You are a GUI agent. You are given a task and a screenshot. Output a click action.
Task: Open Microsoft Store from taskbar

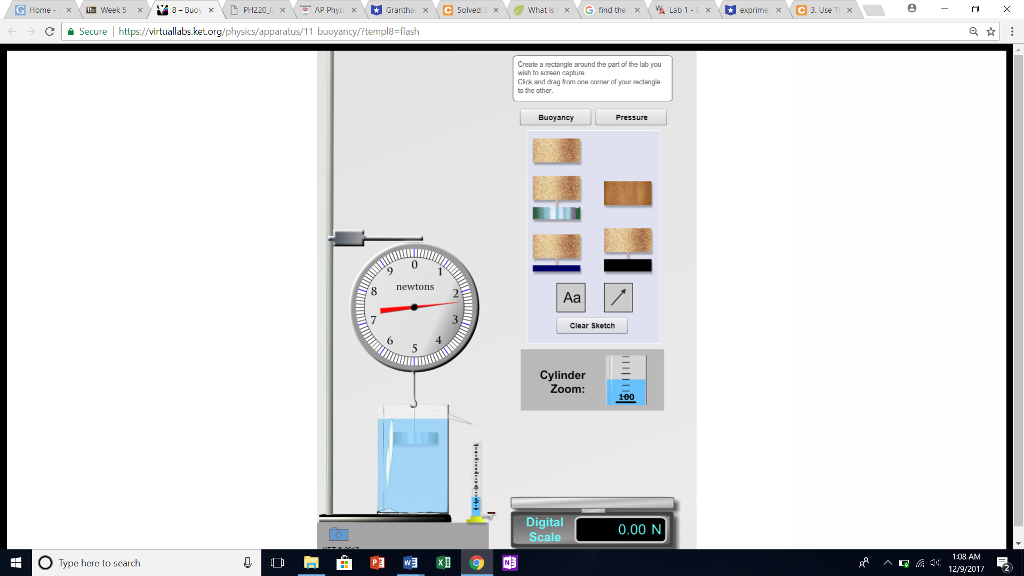(x=344, y=562)
